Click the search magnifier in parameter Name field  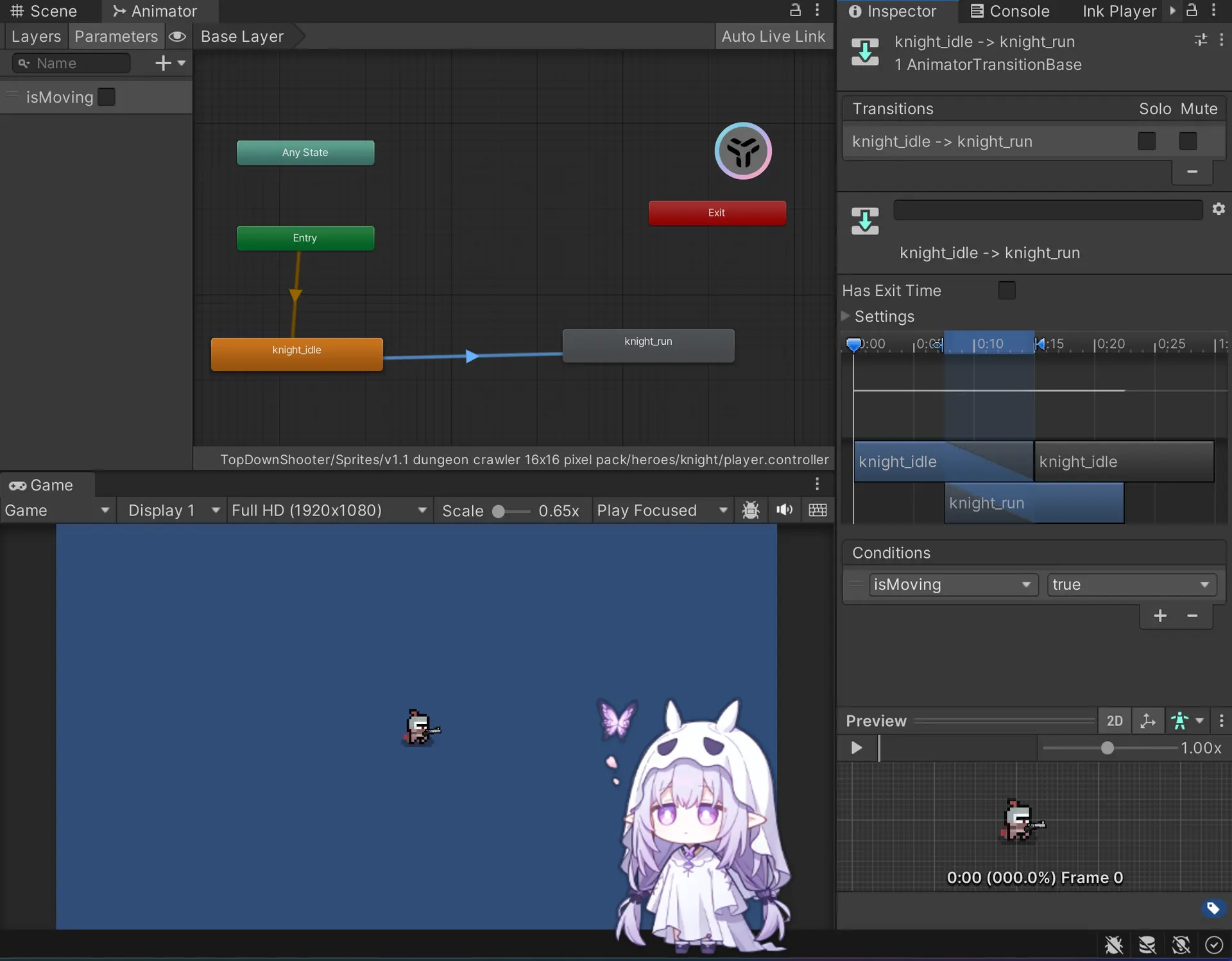[x=24, y=63]
